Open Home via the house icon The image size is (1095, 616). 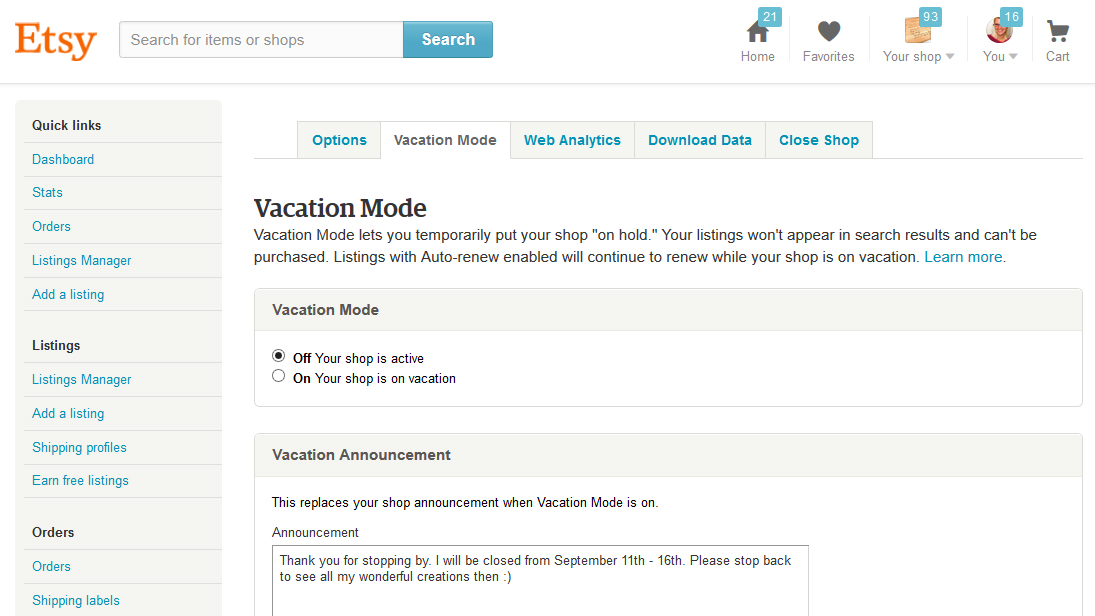pos(757,33)
